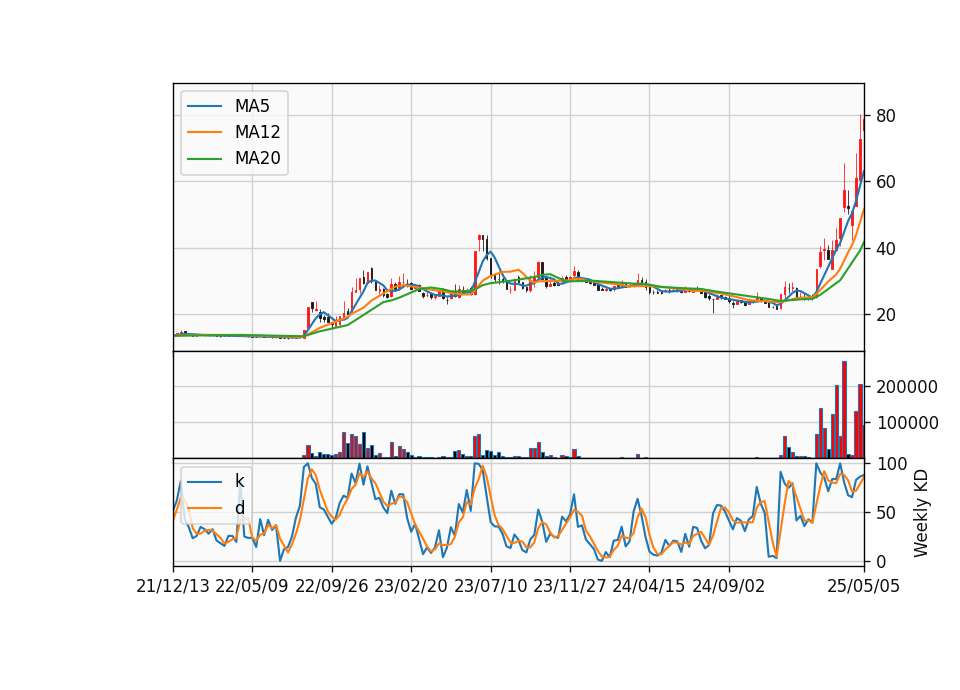Click the blue MA5 legend line sample
The image size is (960, 690).
click(204, 106)
